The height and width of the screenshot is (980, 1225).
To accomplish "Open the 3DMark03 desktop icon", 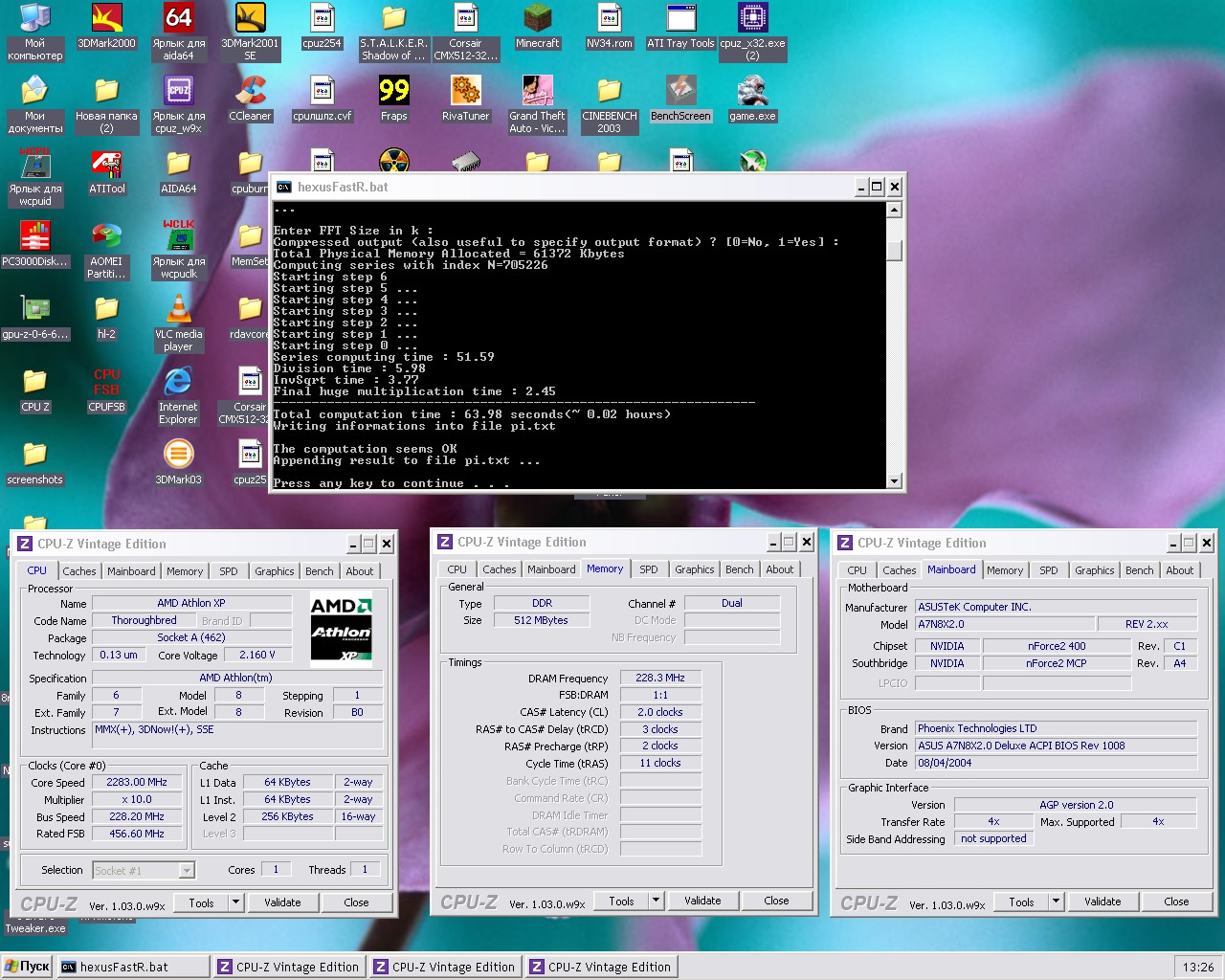I will pos(178,462).
